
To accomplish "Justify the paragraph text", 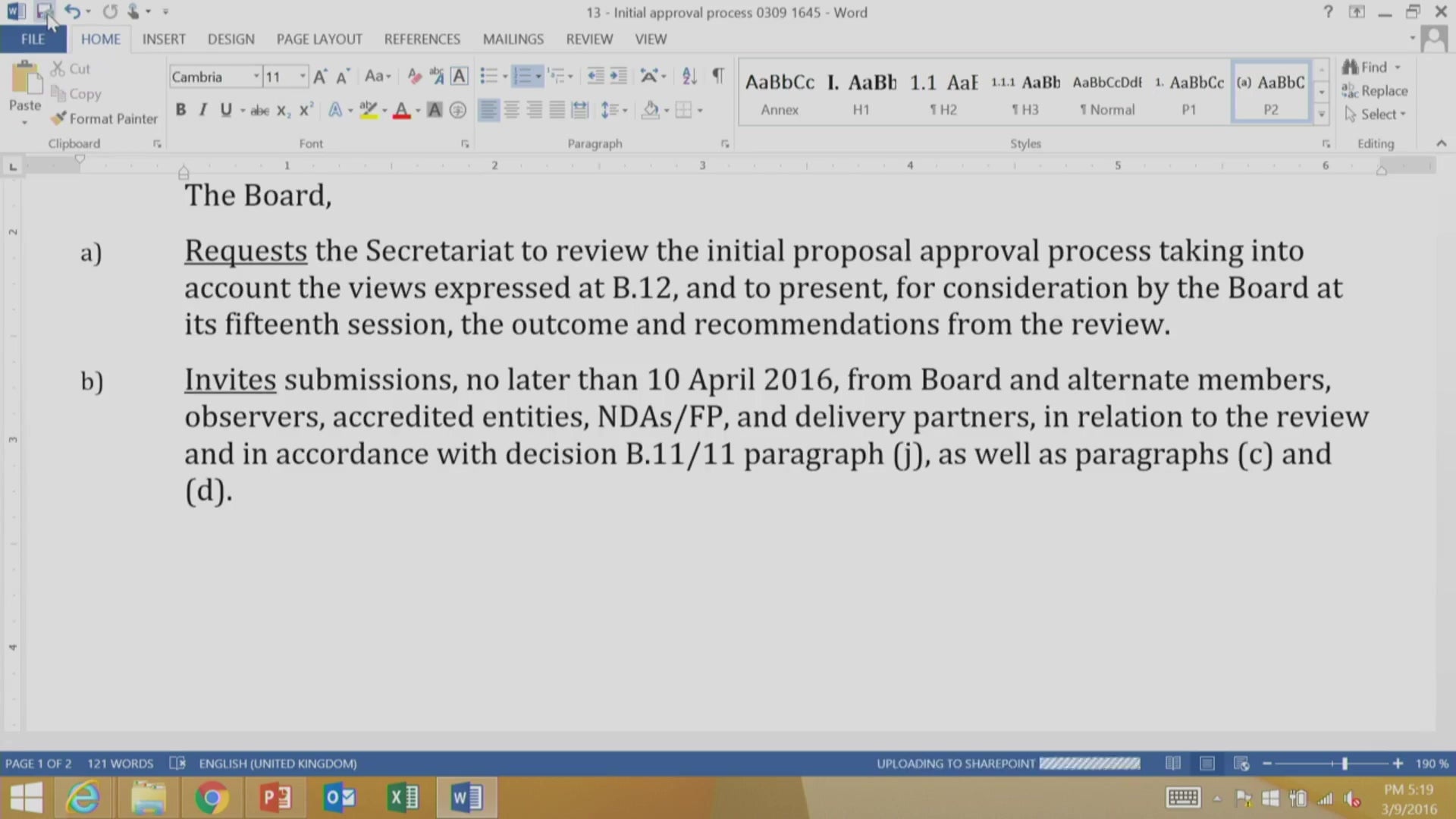I will (557, 111).
